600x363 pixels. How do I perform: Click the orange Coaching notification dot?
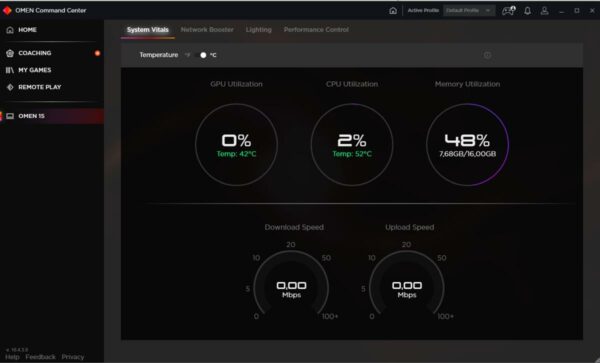pos(97,53)
